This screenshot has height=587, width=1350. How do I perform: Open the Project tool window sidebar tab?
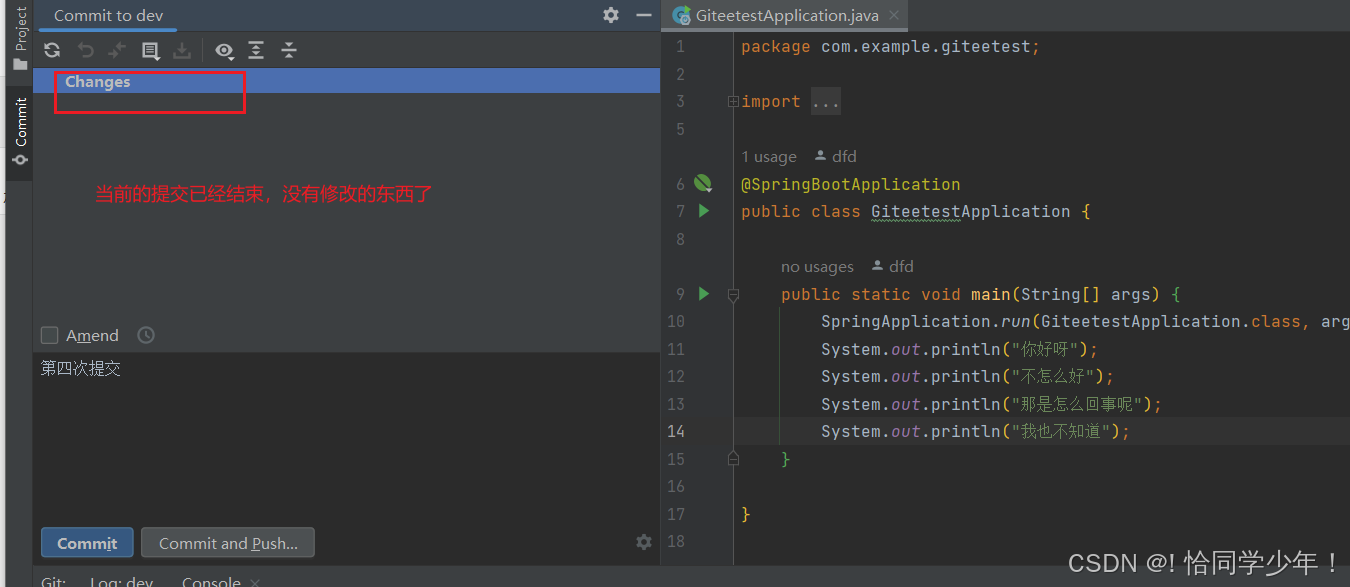20,38
